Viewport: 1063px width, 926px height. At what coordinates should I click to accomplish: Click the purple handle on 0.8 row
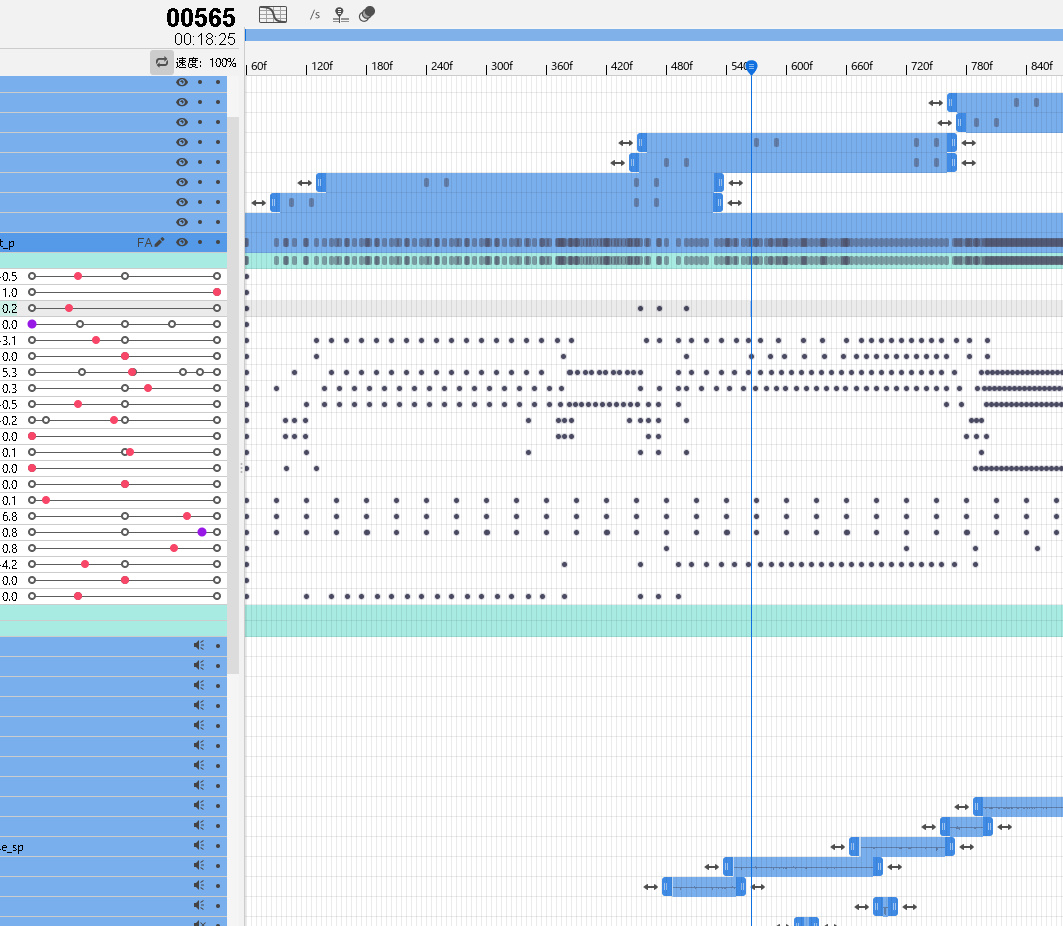click(202, 532)
